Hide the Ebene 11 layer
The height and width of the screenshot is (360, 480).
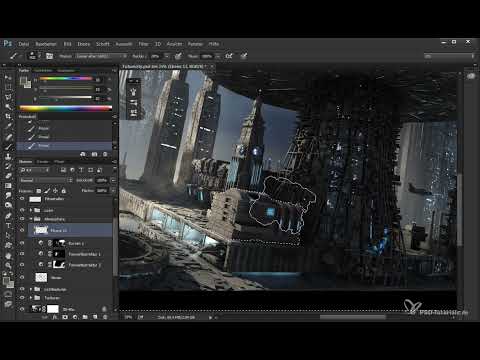[x=22, y=230]
